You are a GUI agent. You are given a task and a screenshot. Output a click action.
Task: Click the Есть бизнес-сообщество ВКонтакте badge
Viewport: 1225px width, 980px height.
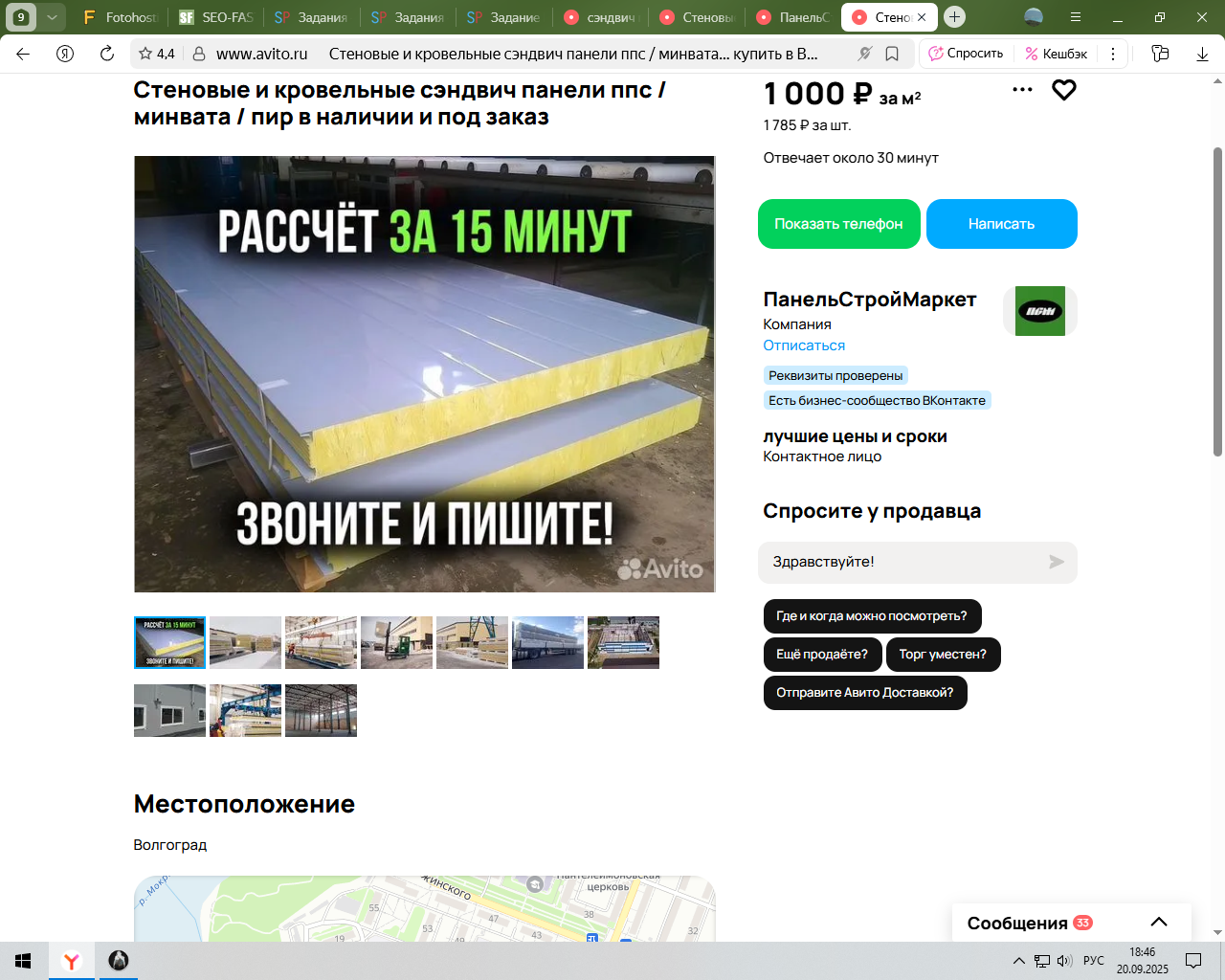click(877, 400)
